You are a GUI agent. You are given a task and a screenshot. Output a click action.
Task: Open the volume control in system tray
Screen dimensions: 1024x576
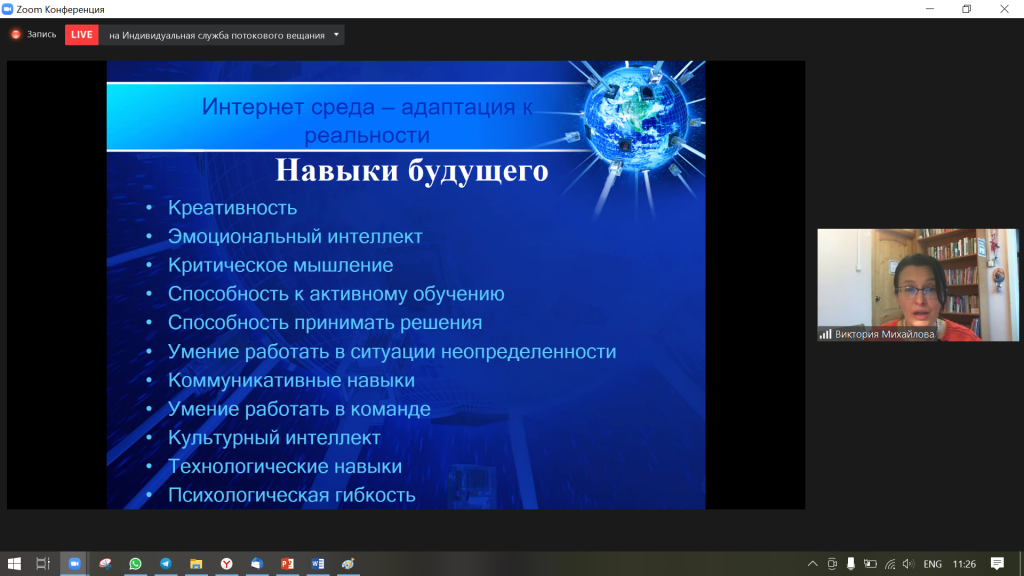(906, 564)
